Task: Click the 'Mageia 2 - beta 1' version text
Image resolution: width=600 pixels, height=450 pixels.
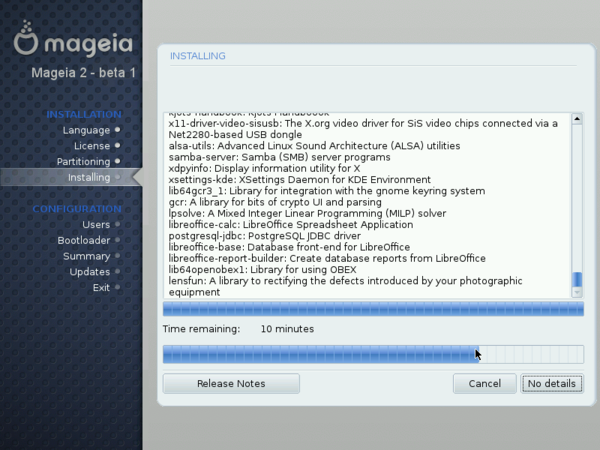Action: click(x=83, y=72)
